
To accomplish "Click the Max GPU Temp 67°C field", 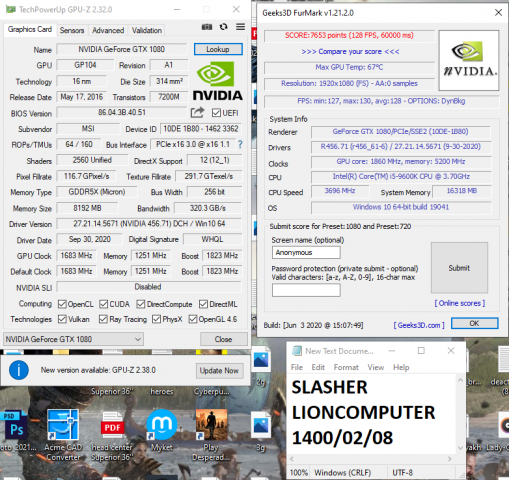I will pos(349,68).
